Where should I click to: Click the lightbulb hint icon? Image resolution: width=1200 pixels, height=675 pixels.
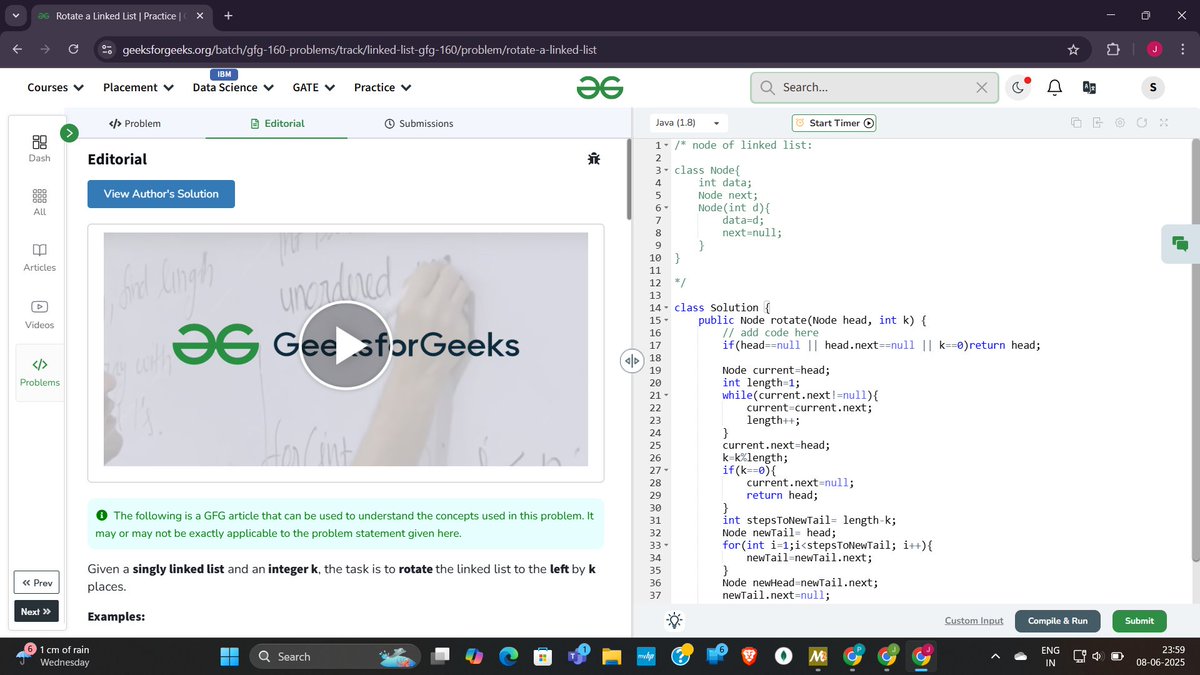pos(675,620)
